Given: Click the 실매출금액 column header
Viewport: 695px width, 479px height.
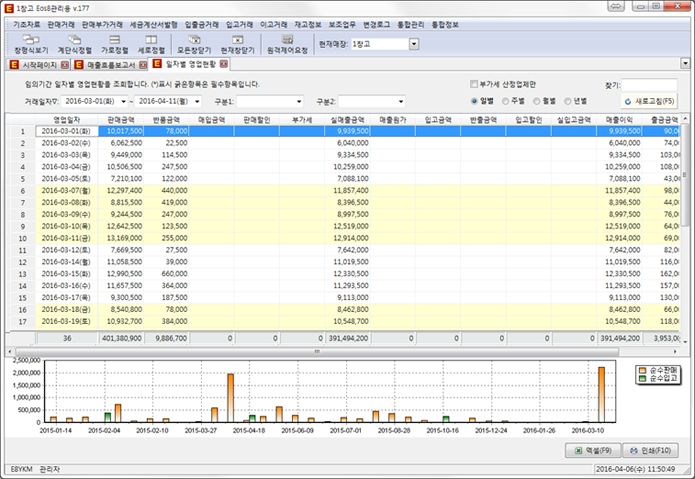Looking at the screenshot, I should coord(347,120).
